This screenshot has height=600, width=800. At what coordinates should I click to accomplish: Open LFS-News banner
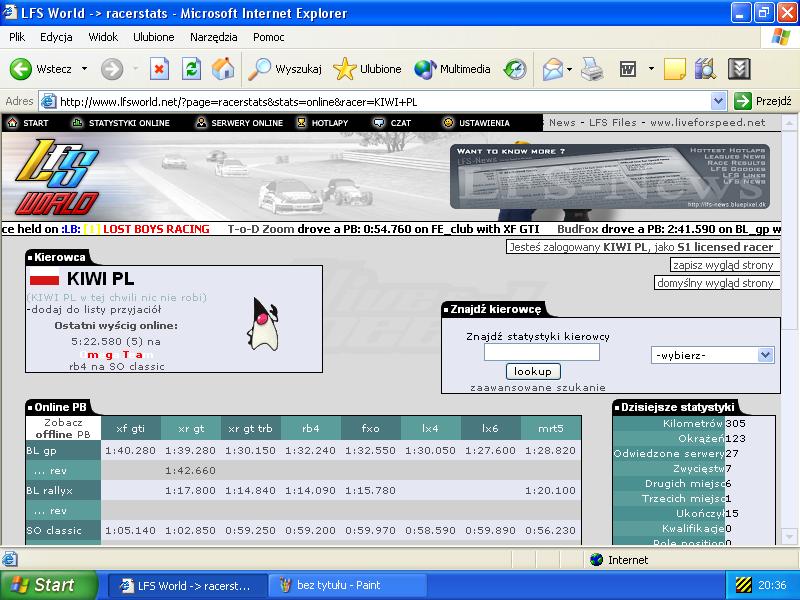[610, 176]
